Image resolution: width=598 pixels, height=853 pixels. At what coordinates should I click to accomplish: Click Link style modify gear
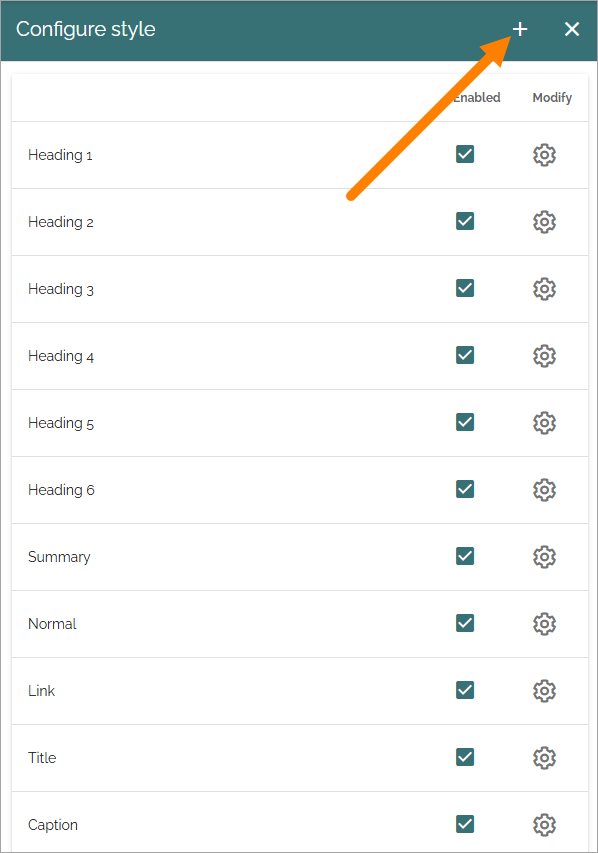point(544,690)
